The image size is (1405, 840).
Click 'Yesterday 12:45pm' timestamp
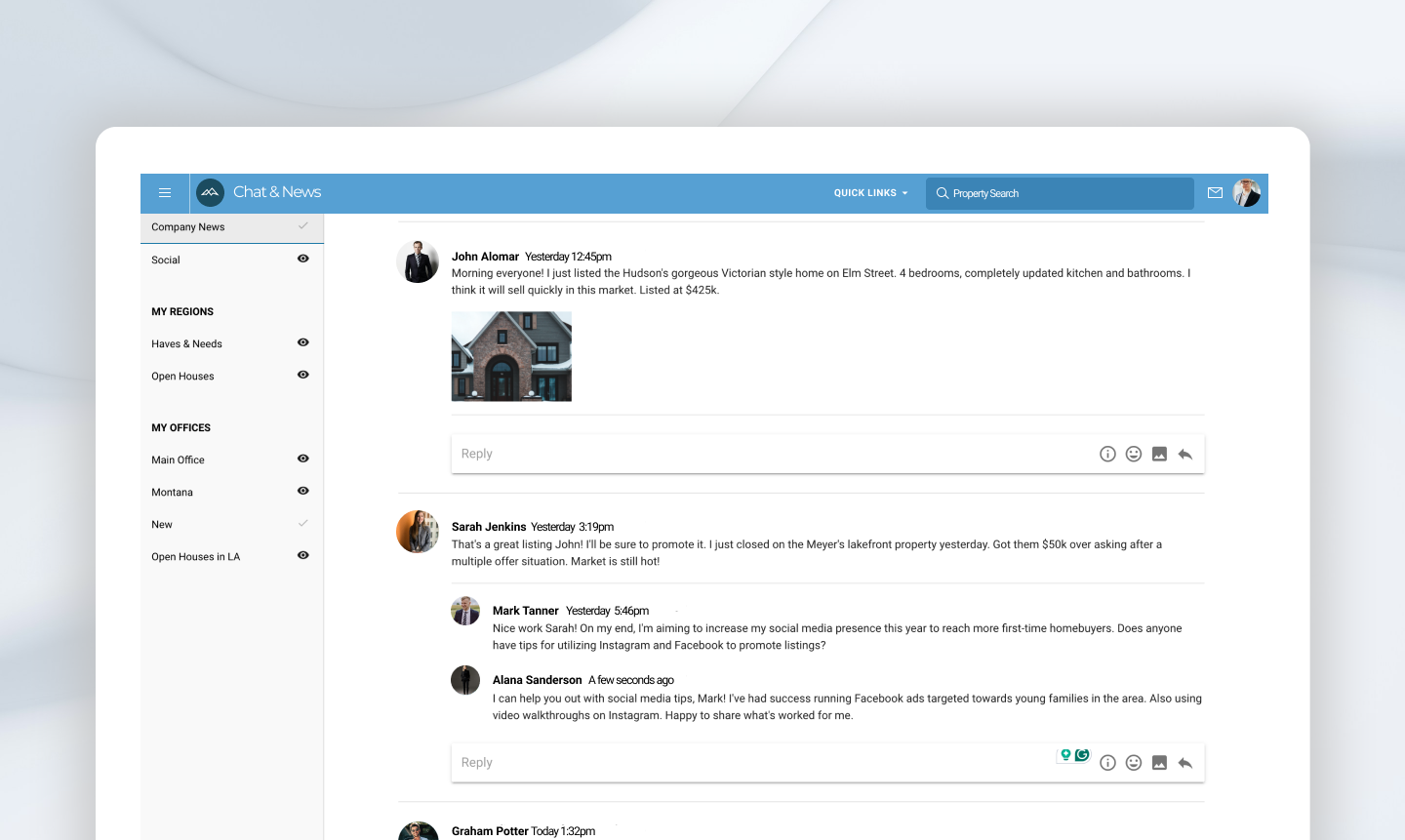(x=568, y=257)
